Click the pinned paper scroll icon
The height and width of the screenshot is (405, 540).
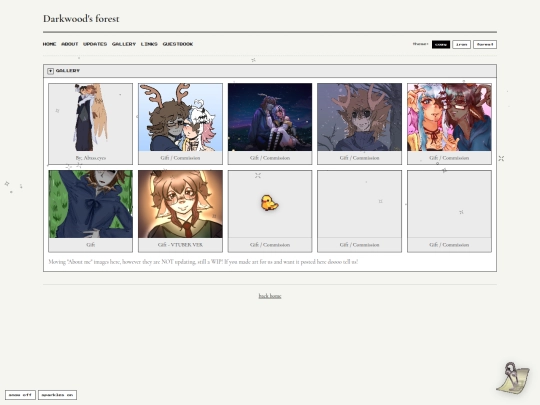[x=512, y=378]
